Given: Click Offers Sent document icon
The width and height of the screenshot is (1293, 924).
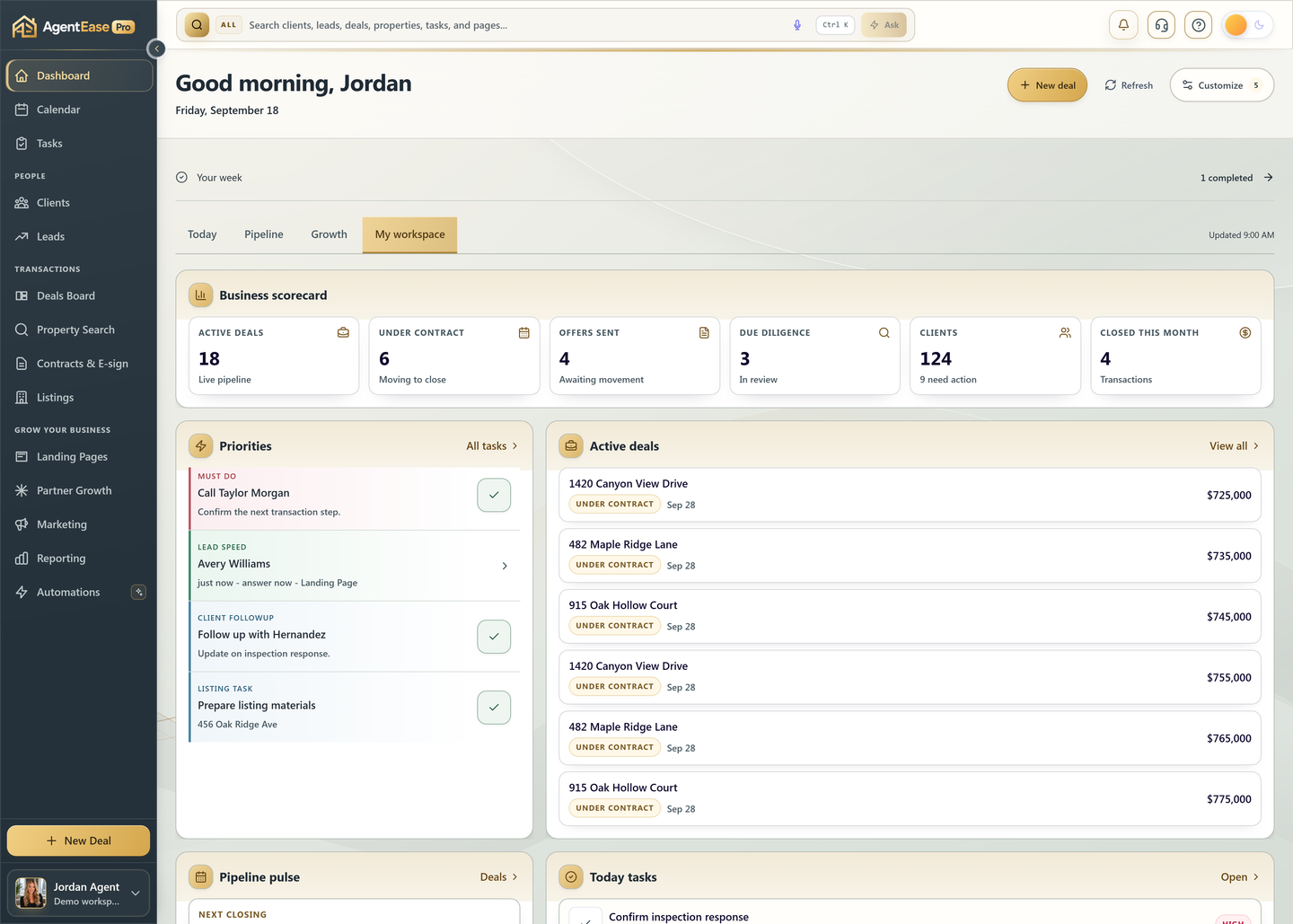Looking at the screenshot, I should pos(704,332).
